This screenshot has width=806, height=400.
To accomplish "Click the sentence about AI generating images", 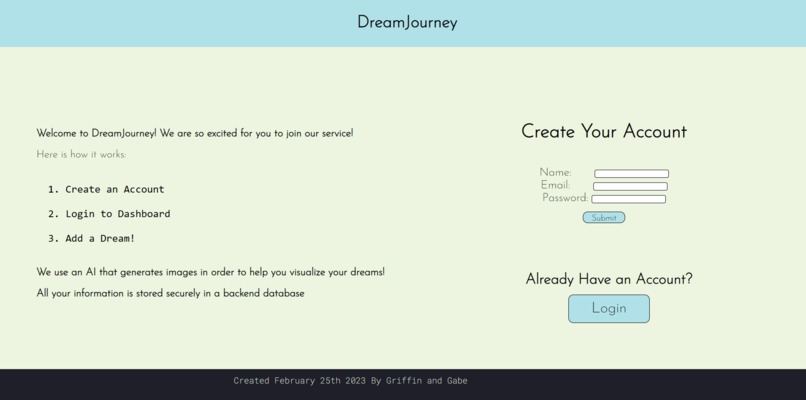I will click(x=210, y=272).
